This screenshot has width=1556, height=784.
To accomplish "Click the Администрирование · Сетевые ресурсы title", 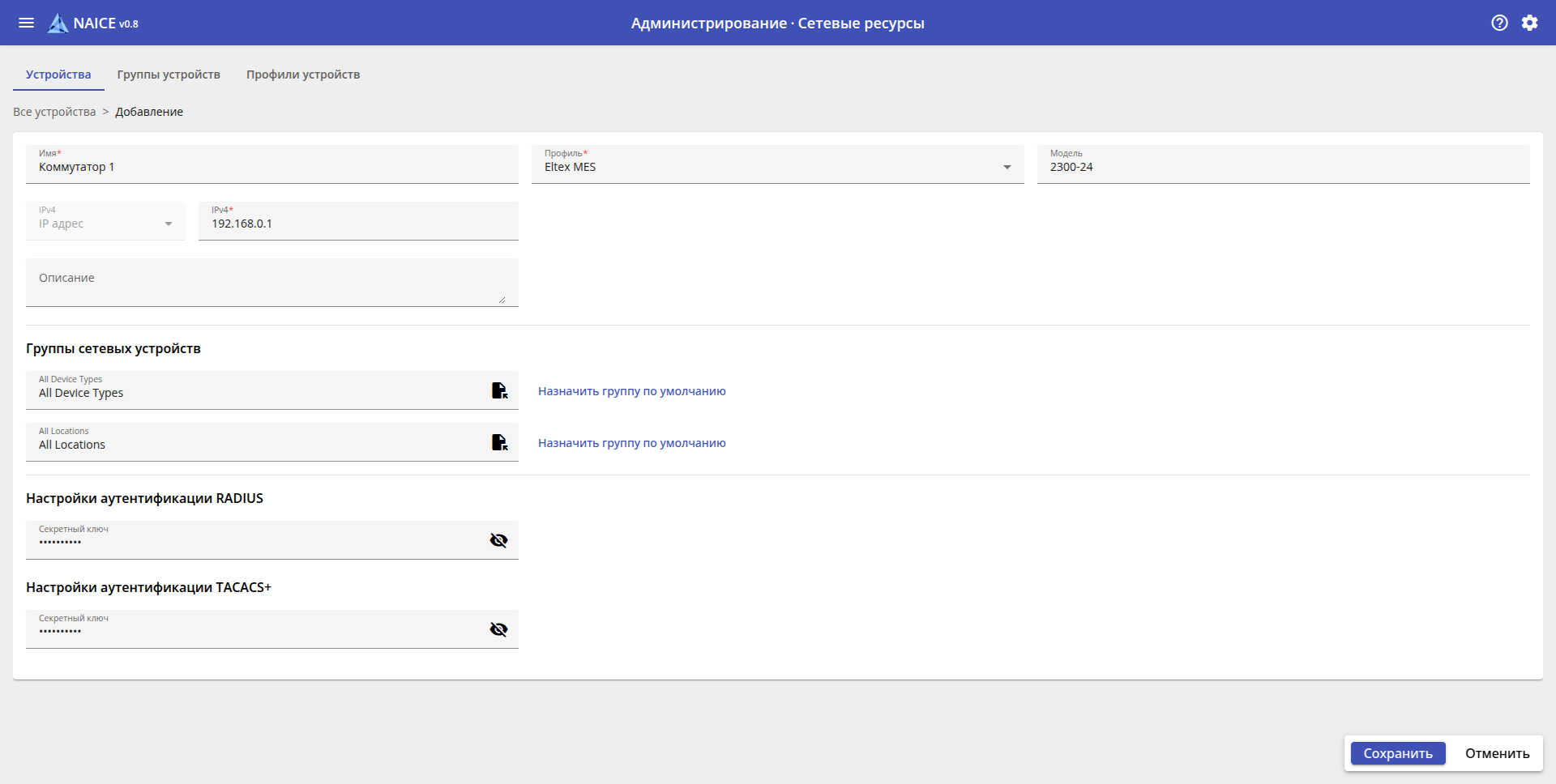I will [778, 23].
